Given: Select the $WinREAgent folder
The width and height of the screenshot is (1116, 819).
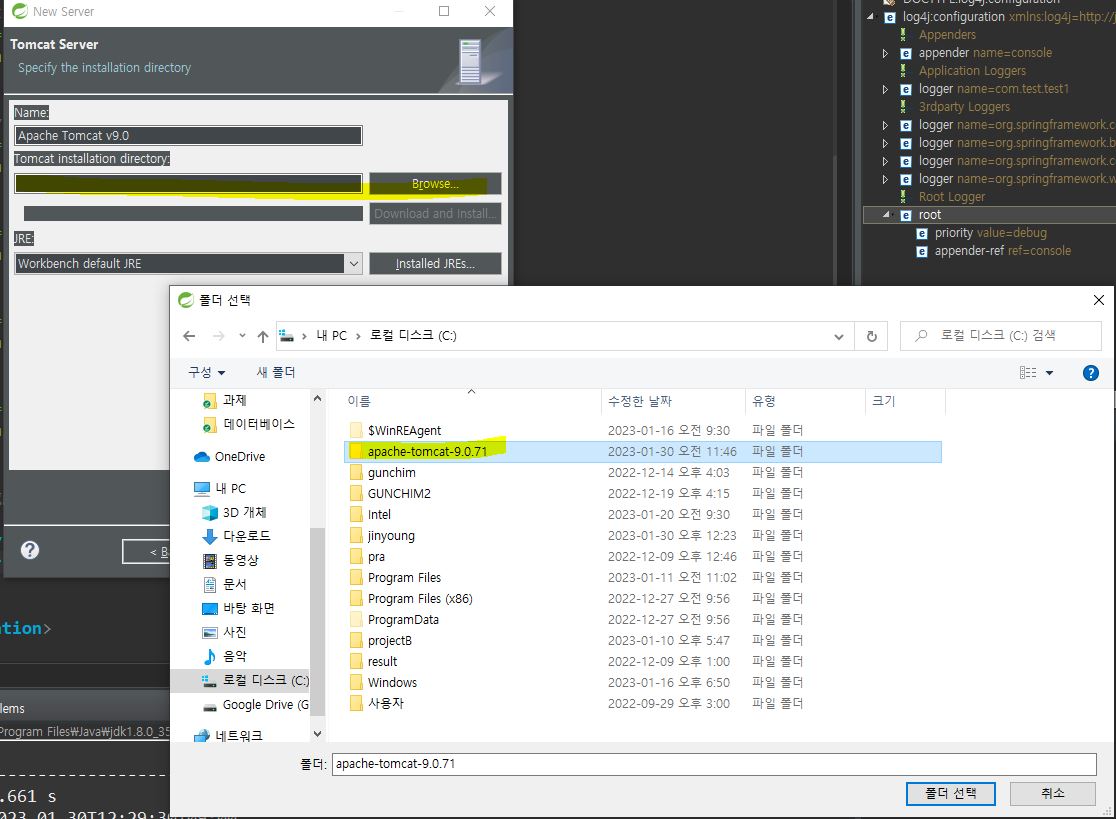Looking at the screenshot, I should click(x=404, y=430).
